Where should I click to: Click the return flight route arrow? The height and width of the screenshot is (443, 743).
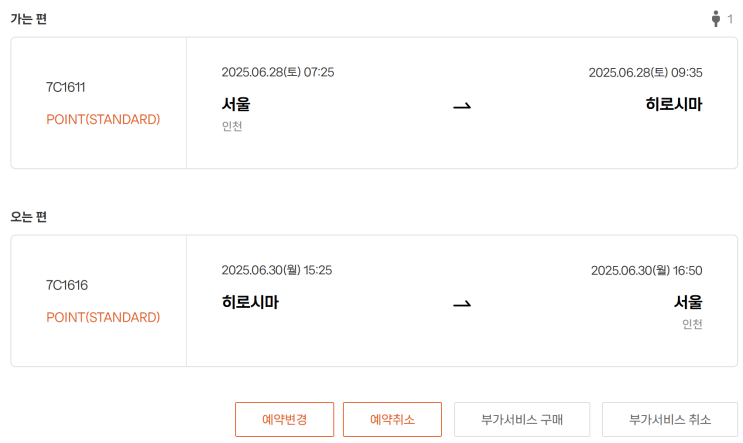pyautogui.click(x=461, y=303)
